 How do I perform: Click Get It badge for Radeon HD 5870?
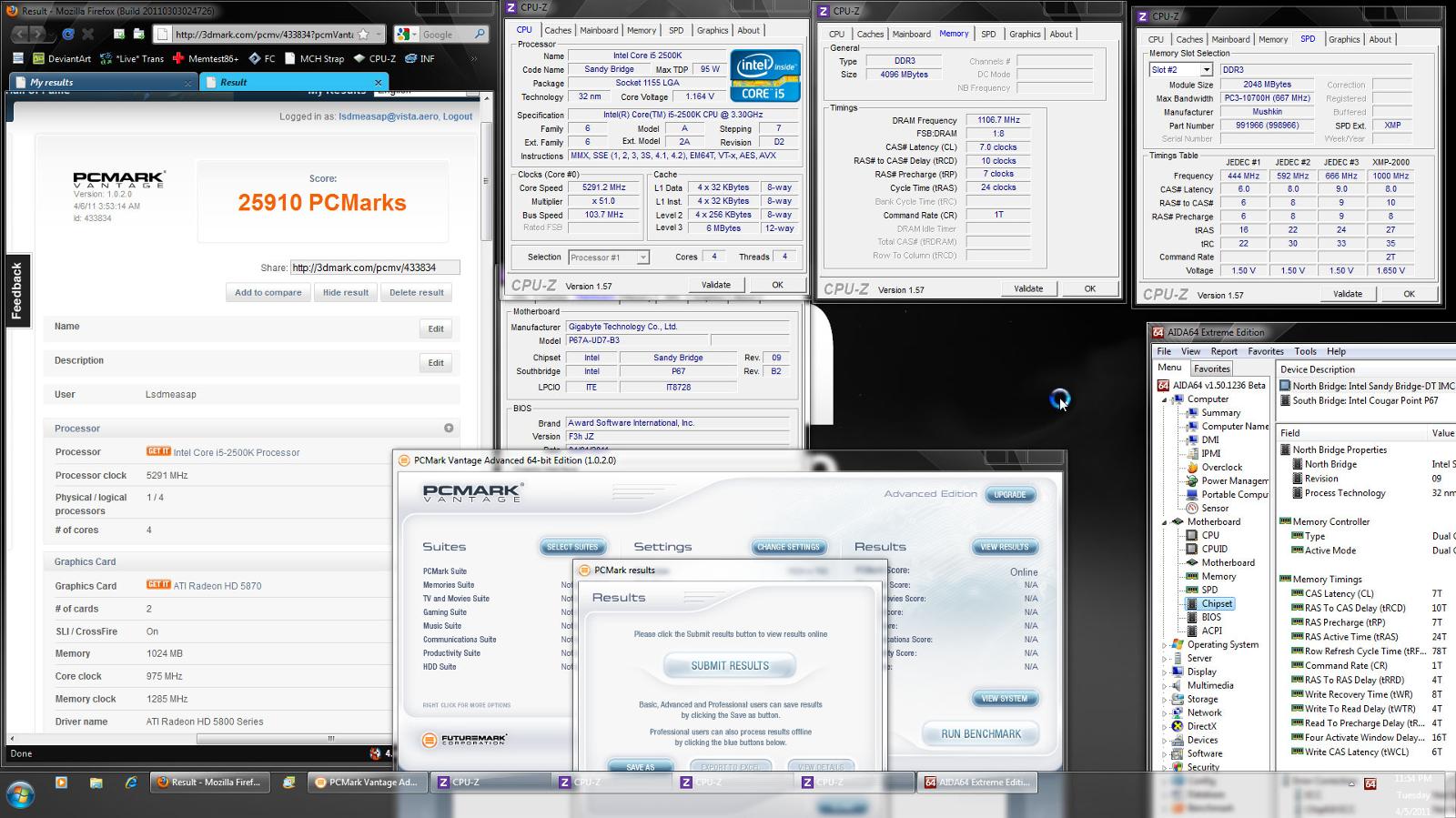pyautogui.click(x=158, y=585)
